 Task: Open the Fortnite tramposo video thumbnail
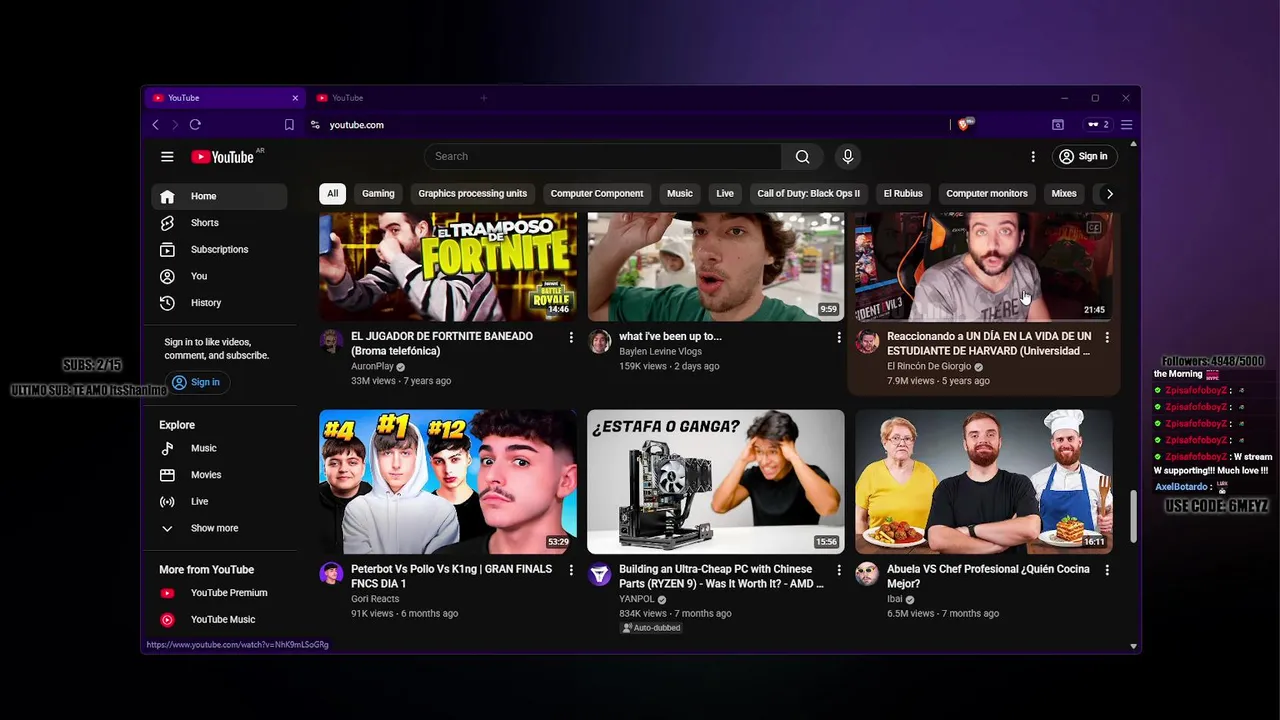tap(448, 266)
